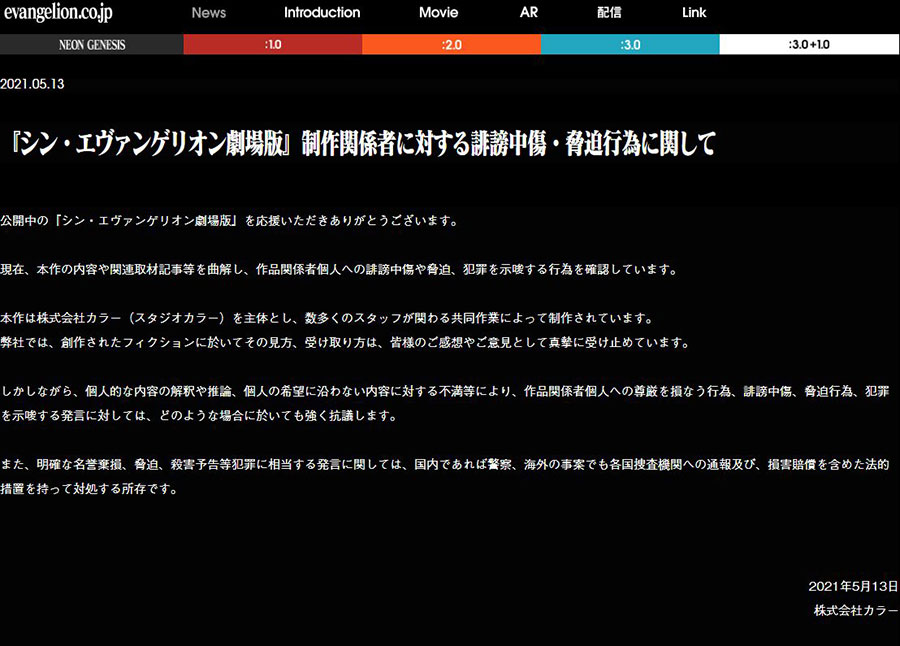Click the 2021.05.13 post date
This screenshot has width=900, height=646.
[x=33, y=85]
